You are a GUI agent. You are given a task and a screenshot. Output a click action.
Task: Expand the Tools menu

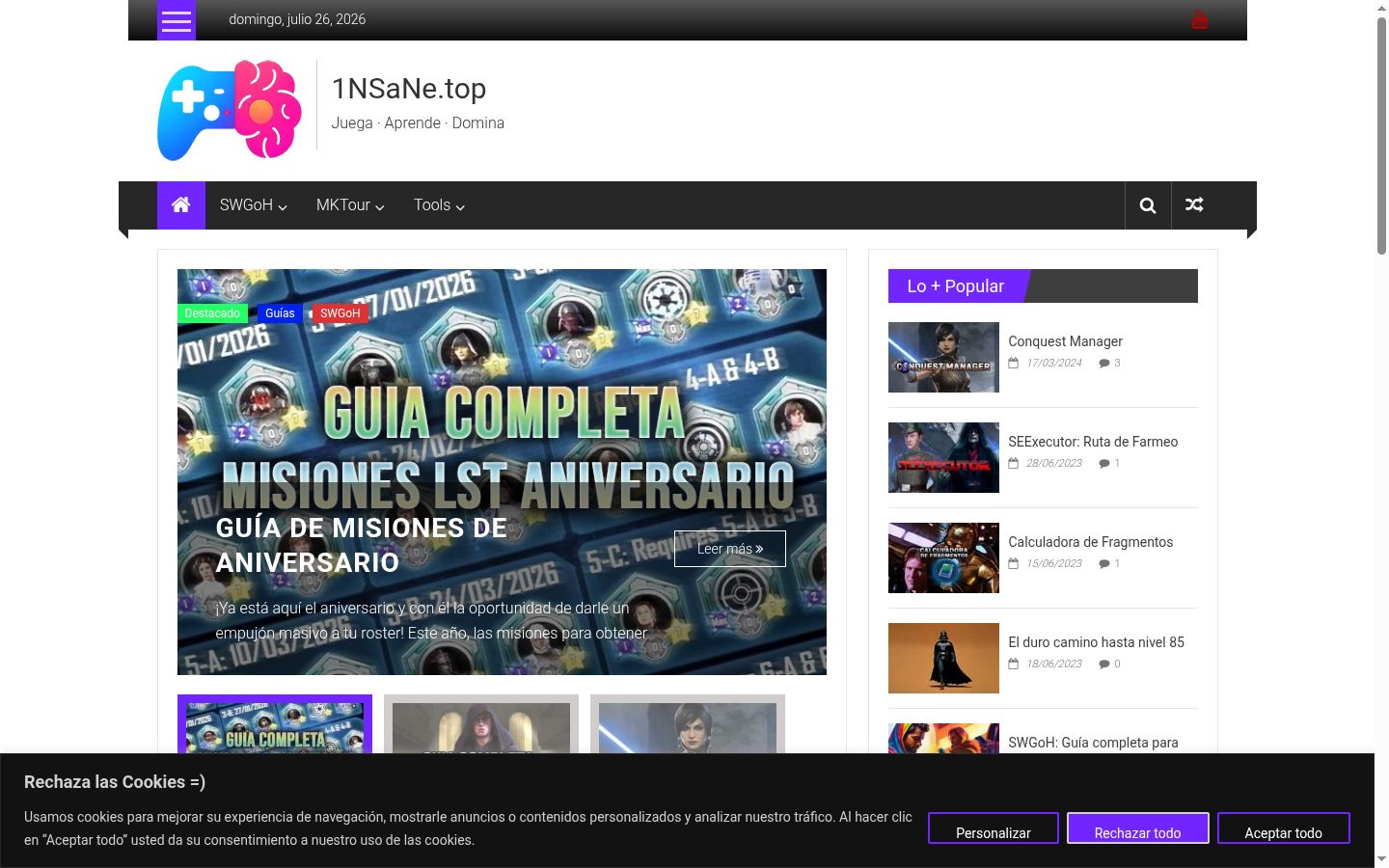[439, 205]
